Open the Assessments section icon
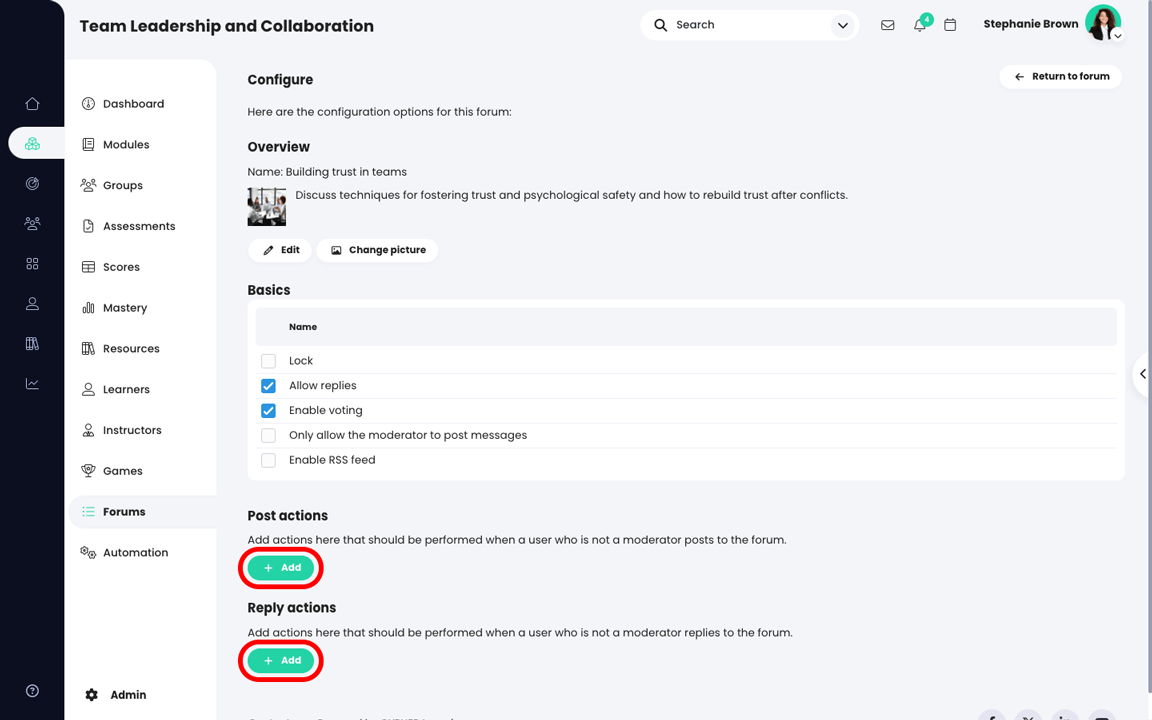Image resolution: width=1152 pixels, height=720 pixels. pos(88,225)
